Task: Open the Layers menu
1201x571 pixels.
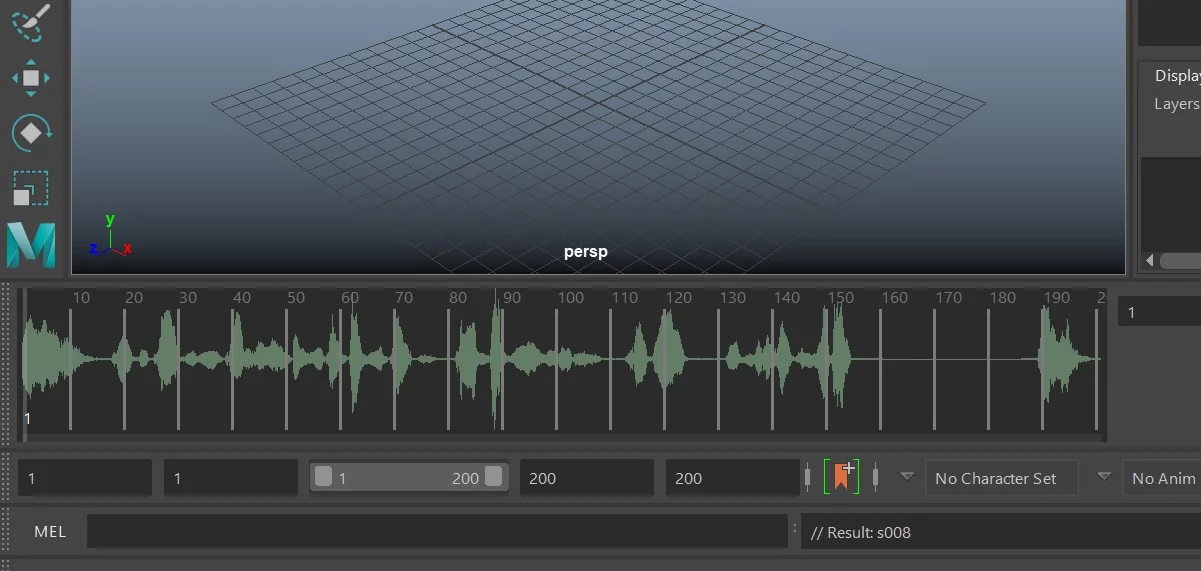Action: 1176,104
